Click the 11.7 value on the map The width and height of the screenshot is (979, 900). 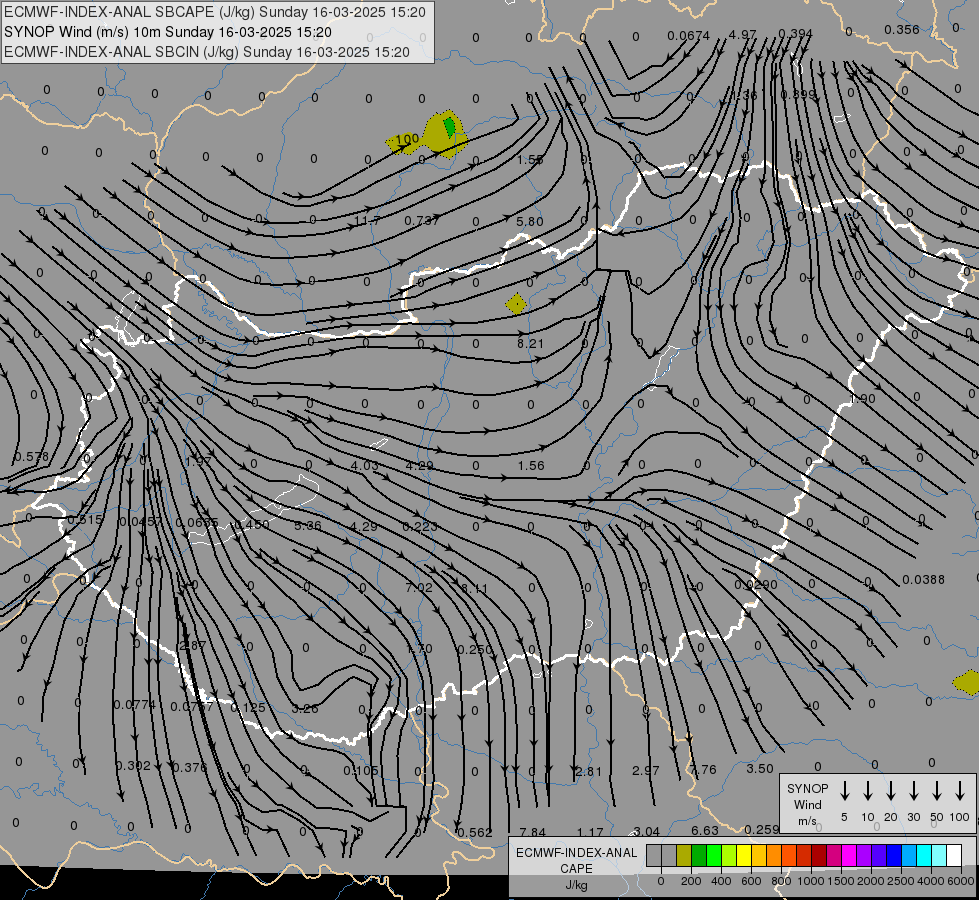coord(367,220)
